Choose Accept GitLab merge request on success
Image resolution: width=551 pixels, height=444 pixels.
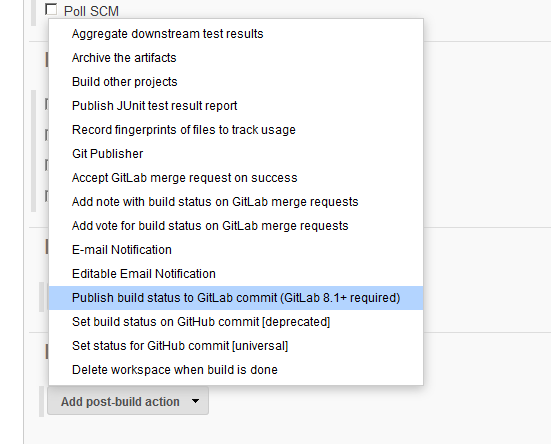(236, 178)
